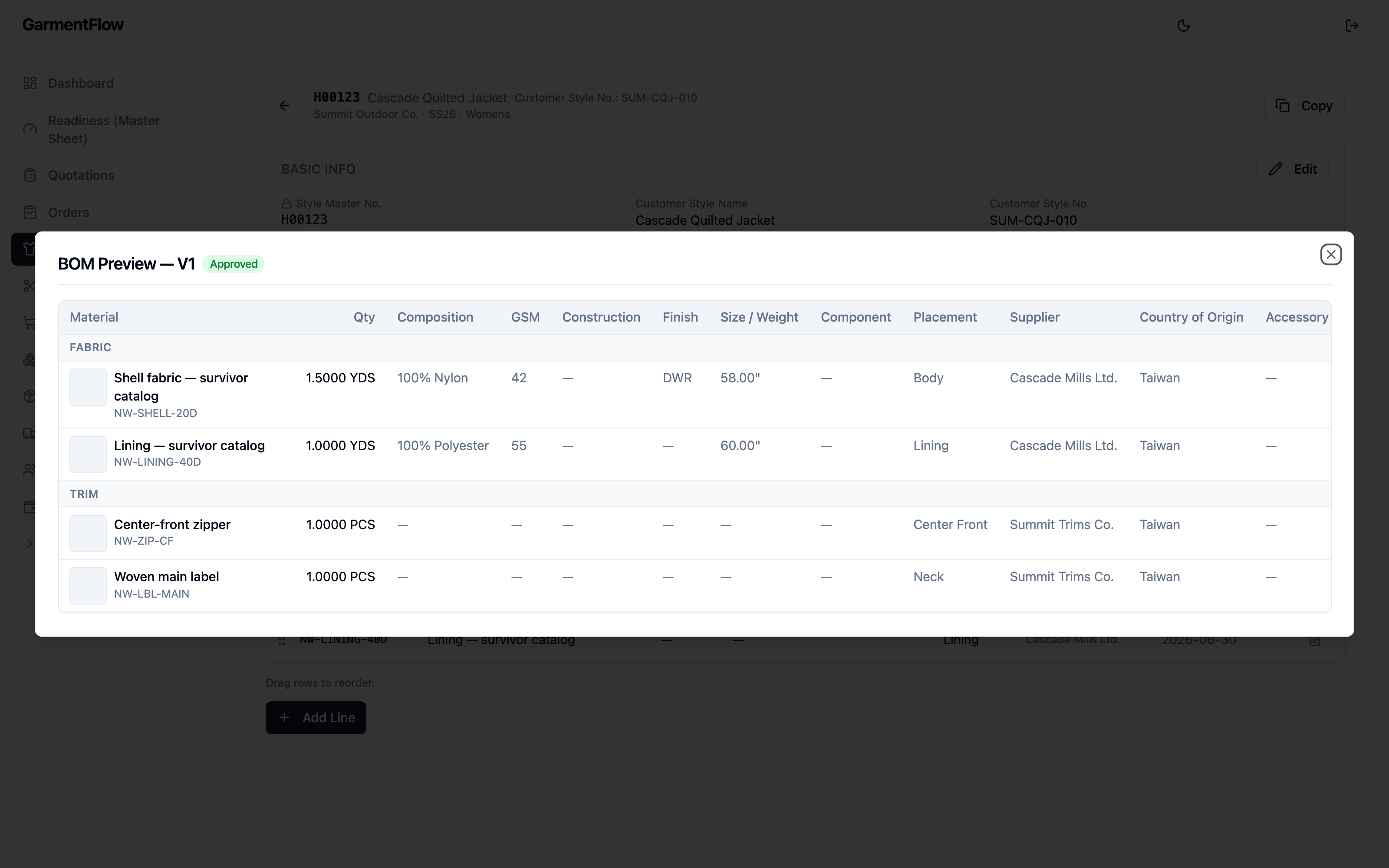
Task: Click the Composition column header
Action: click(435, 317)
